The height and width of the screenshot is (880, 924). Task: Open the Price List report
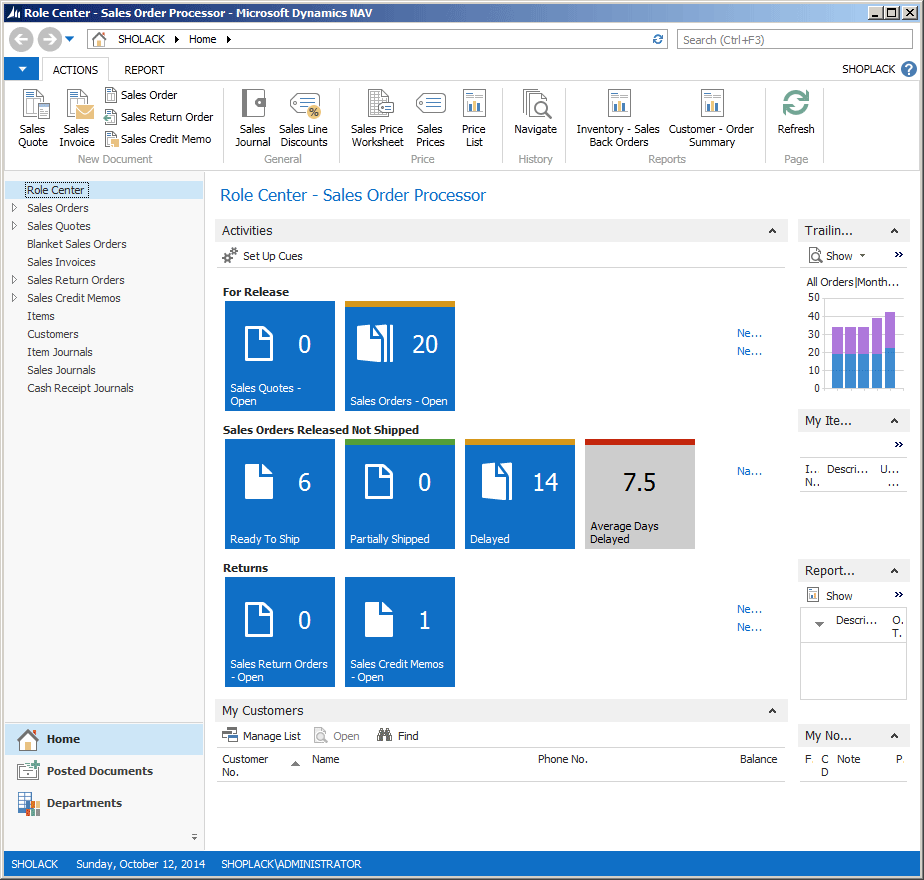tap(474, 118)
